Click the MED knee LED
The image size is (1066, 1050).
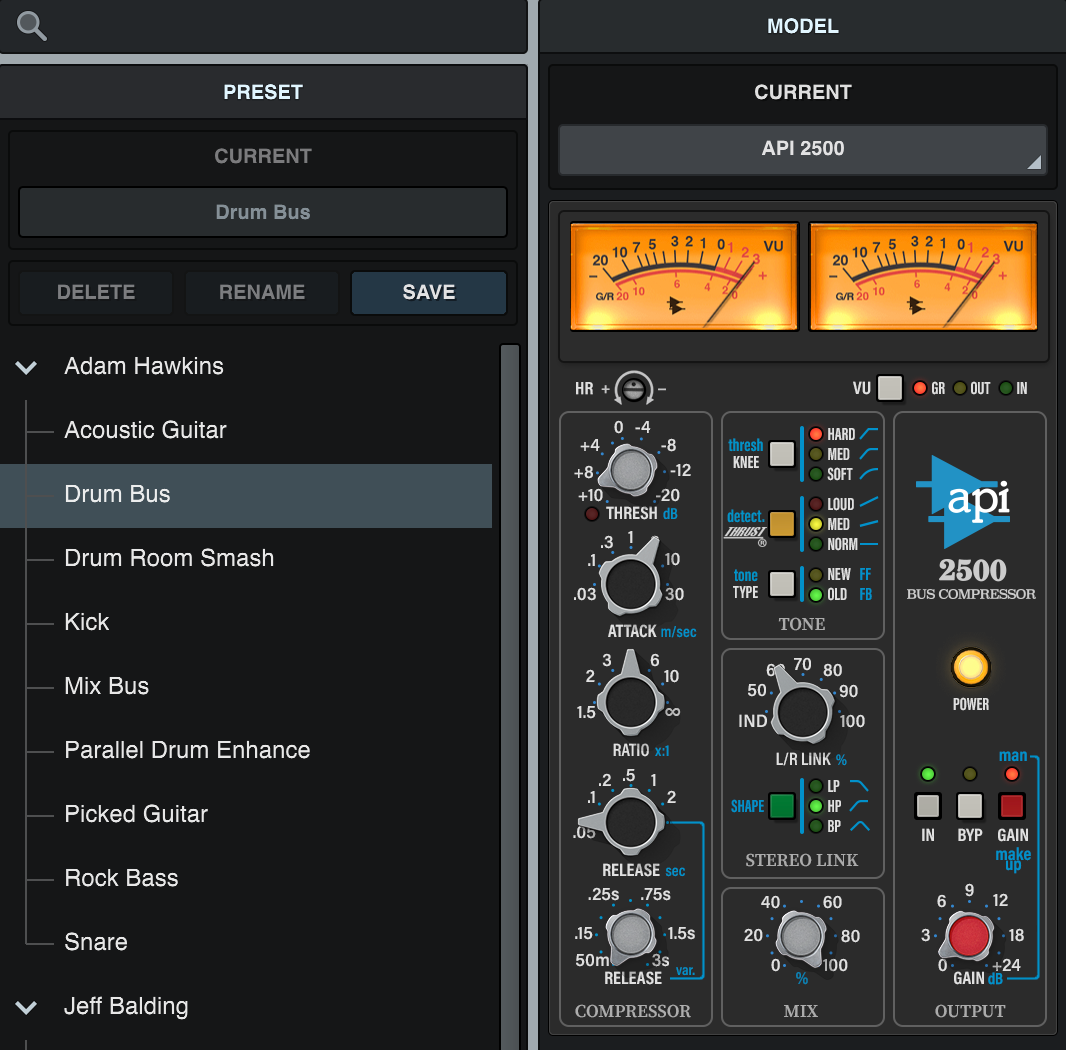[x=816, y=454]
